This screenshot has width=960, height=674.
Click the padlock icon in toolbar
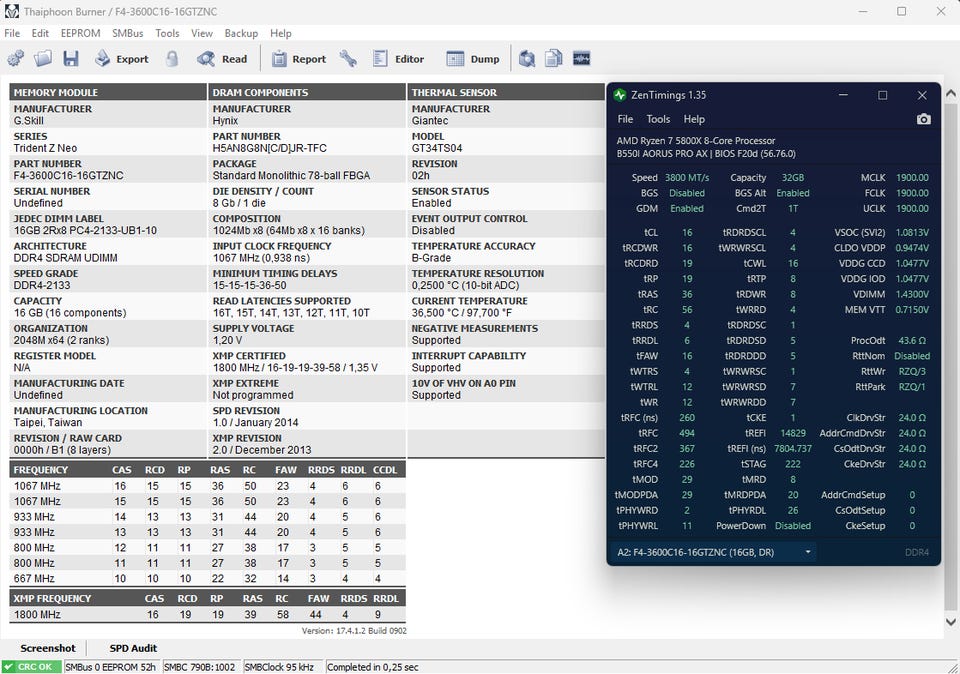coord(172,59)
